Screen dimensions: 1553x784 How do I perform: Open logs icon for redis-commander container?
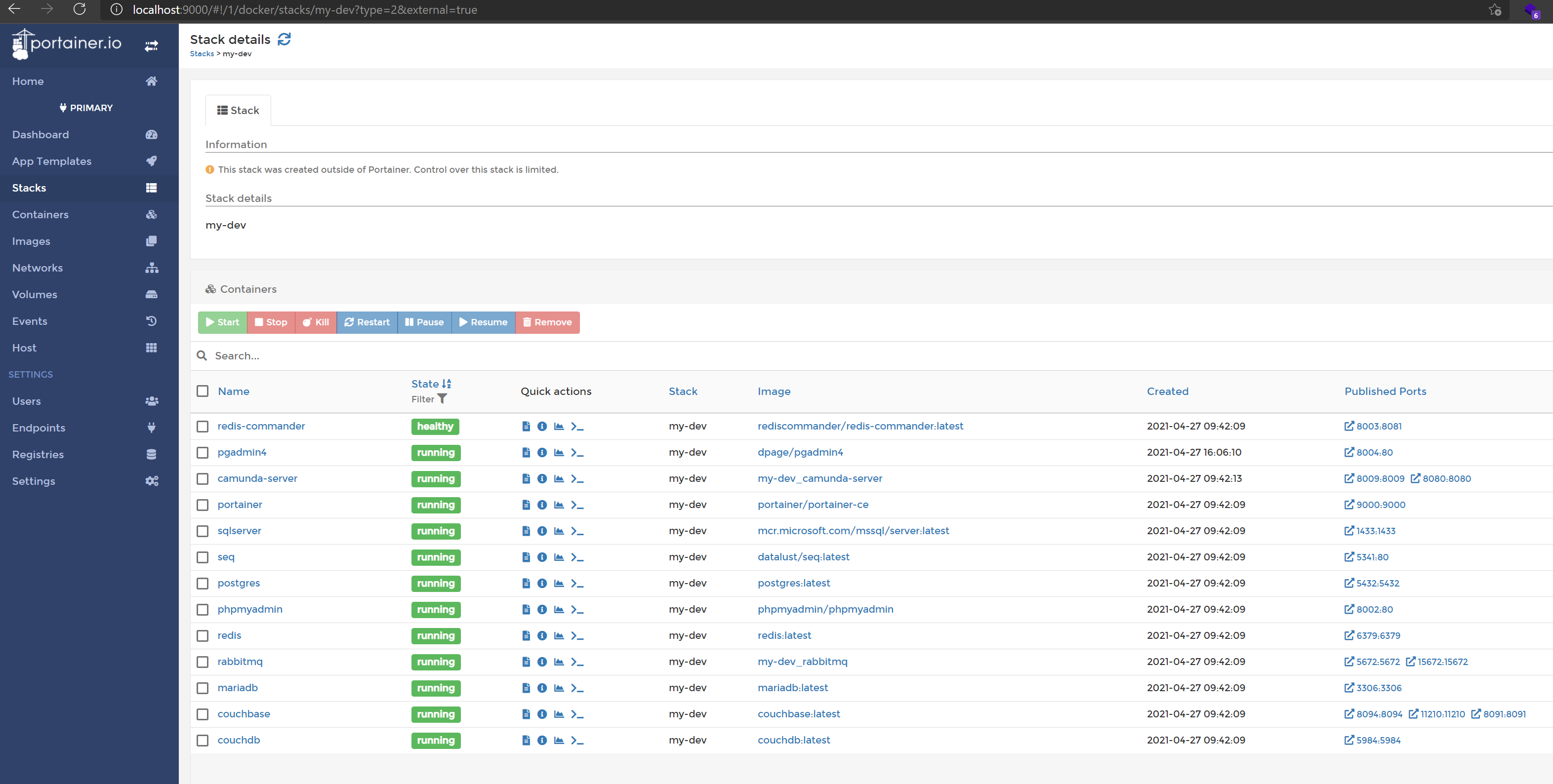click(526, 426)
